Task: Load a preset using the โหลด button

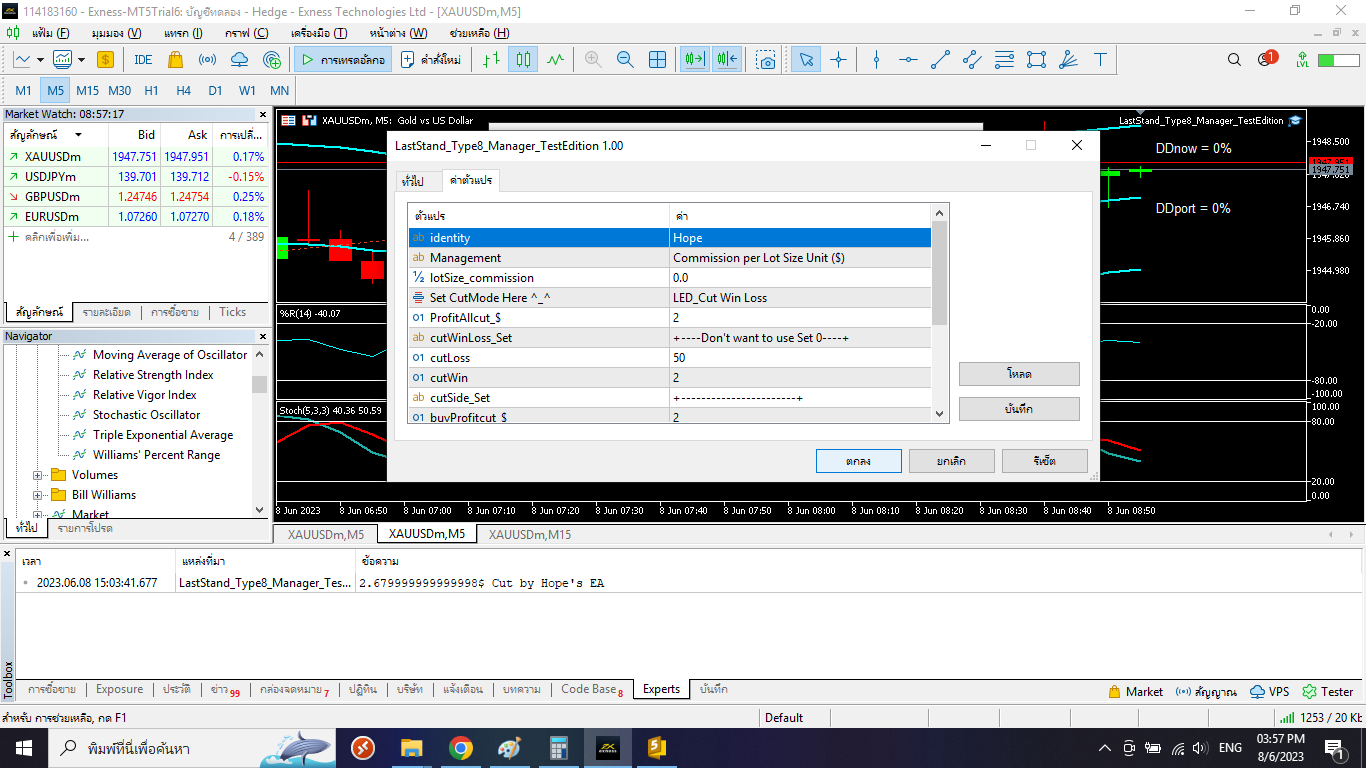Action: click(x=1018, y=373)
